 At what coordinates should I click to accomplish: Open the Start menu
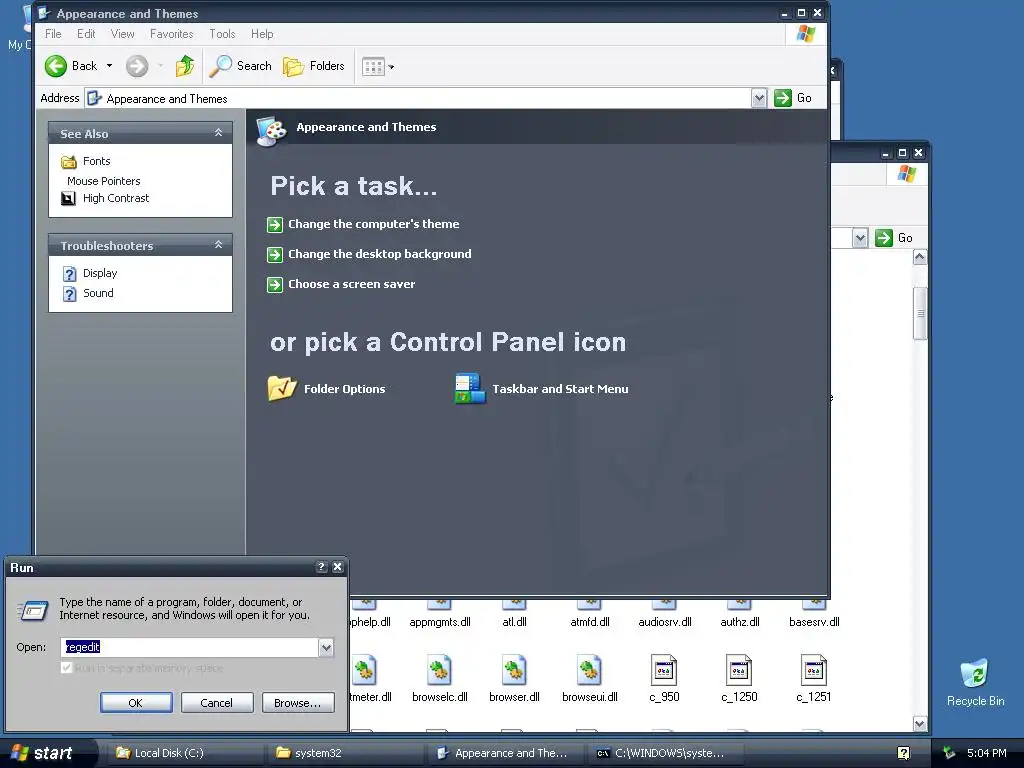coord(48,753)
